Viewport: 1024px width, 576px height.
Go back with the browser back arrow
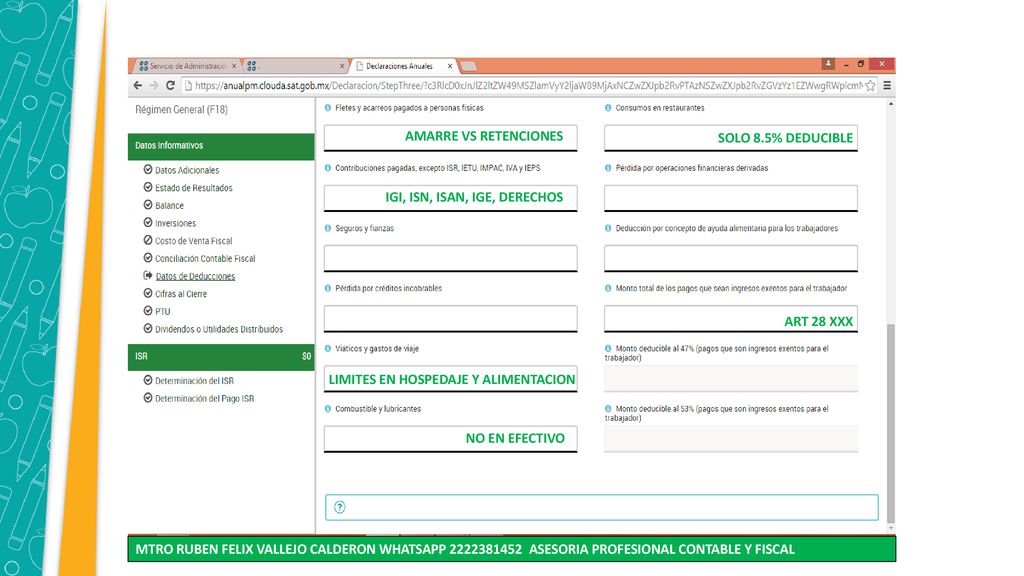137,86
